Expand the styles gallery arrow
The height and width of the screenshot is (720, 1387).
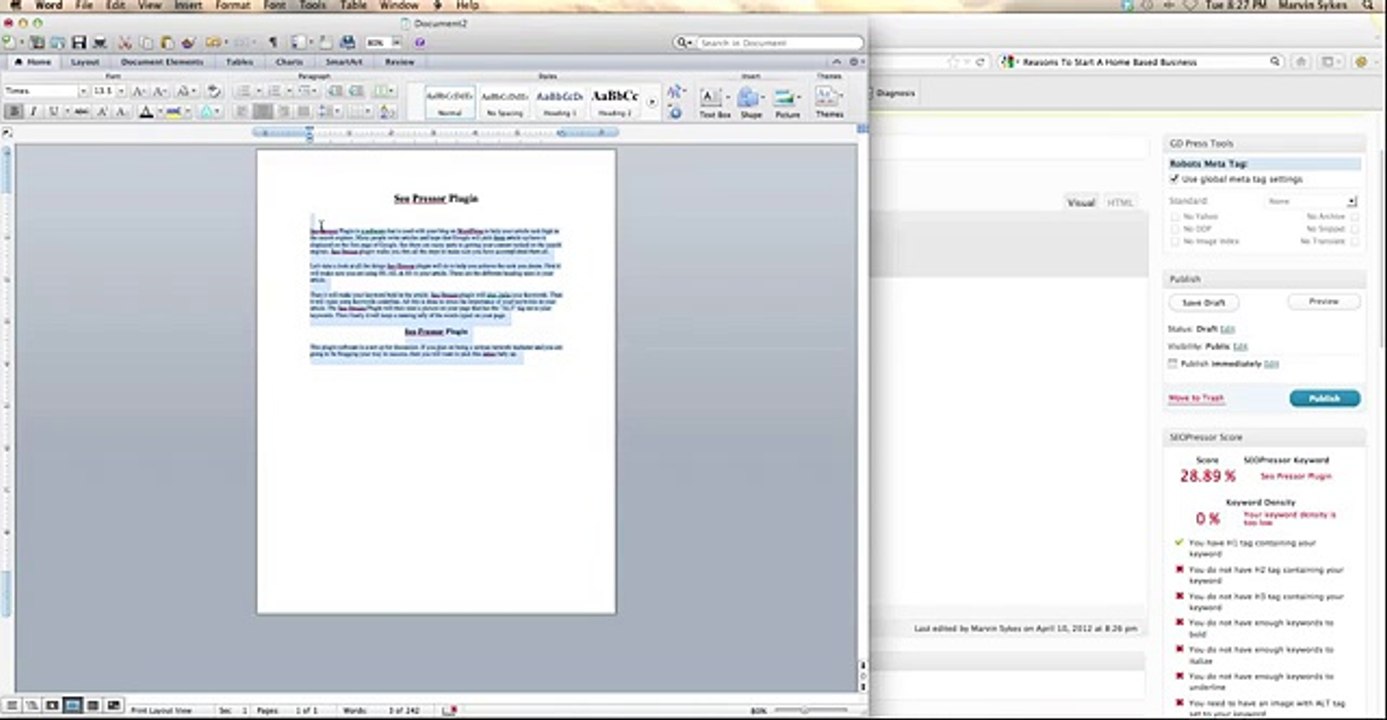(652, 101)
